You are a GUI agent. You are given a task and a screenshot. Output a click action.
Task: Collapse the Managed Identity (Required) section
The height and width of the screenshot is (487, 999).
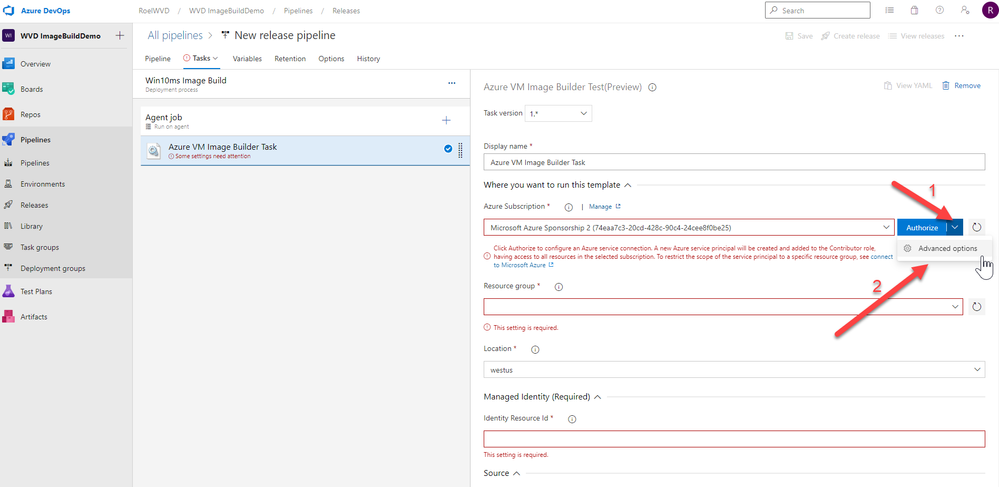tap(598, 396)
